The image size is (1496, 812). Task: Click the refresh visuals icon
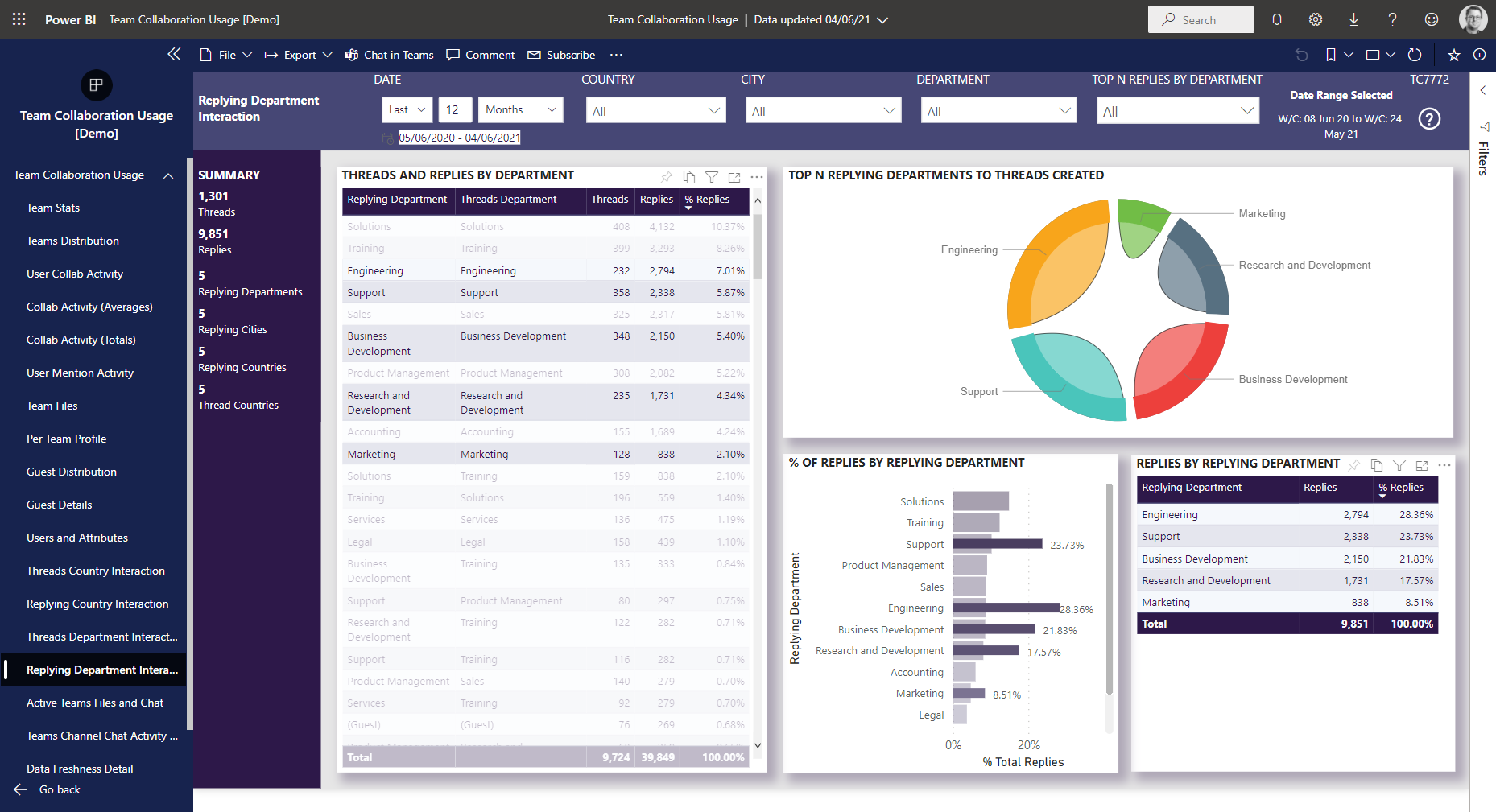1415,55
